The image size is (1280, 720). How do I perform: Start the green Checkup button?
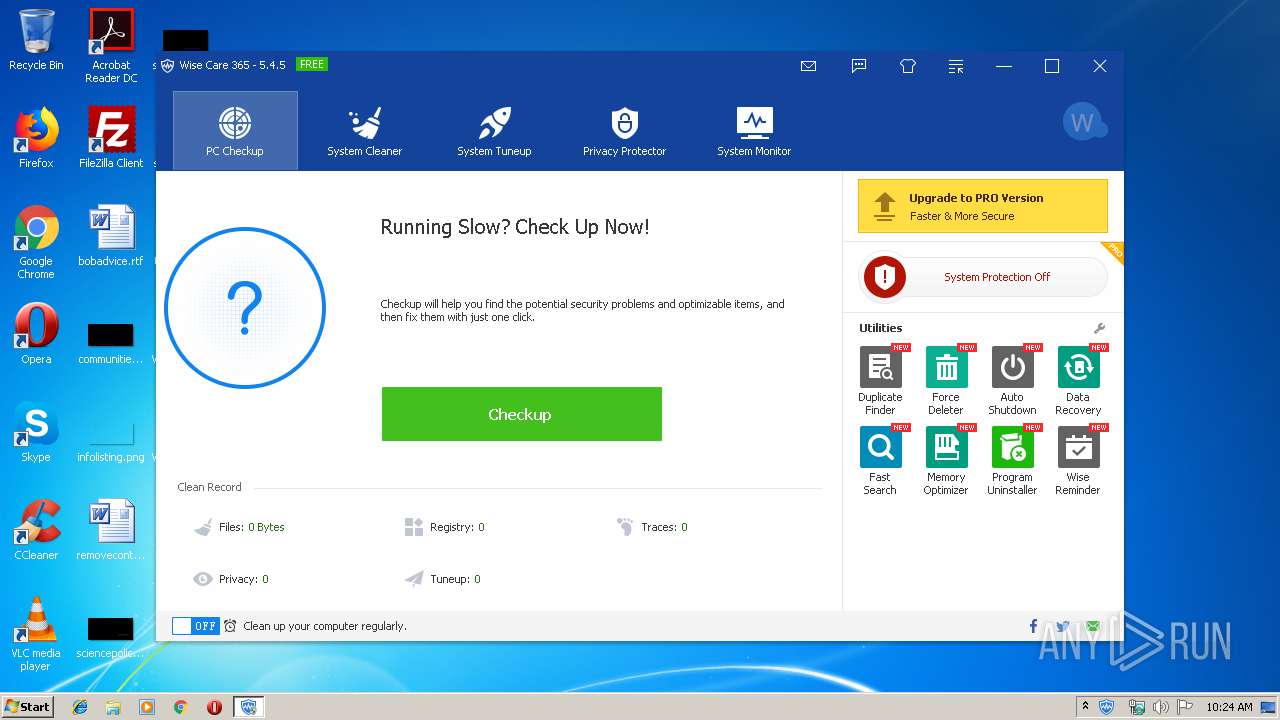pyautogui.click(x=521, y=414)
